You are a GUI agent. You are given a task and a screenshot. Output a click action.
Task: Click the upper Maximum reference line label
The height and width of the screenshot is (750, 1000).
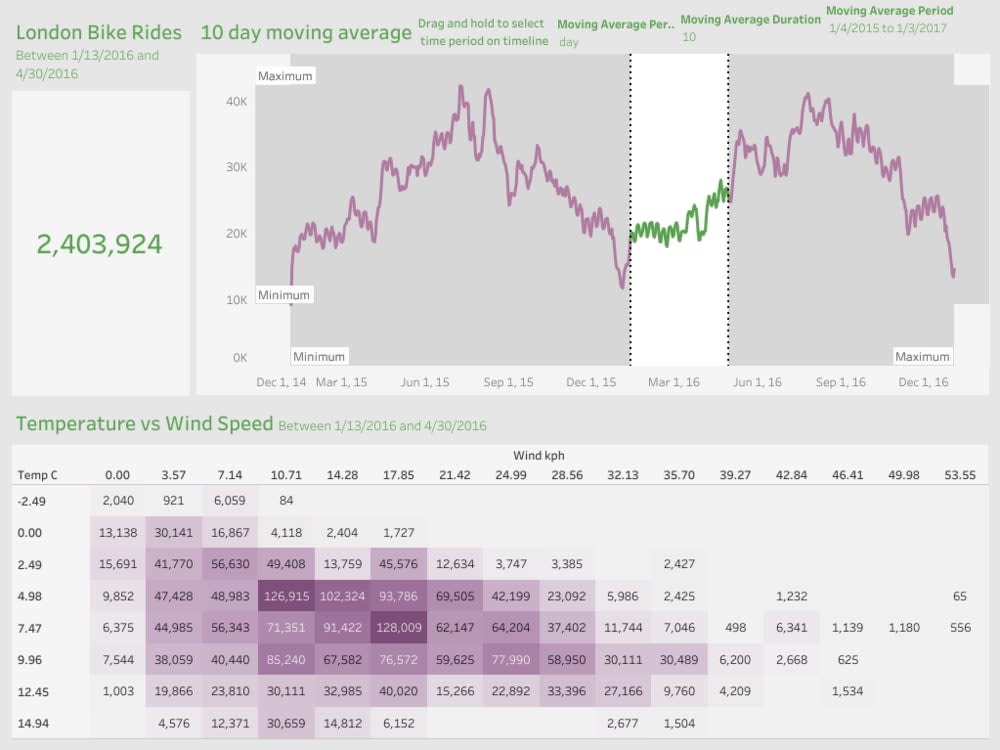click(285, 74)
